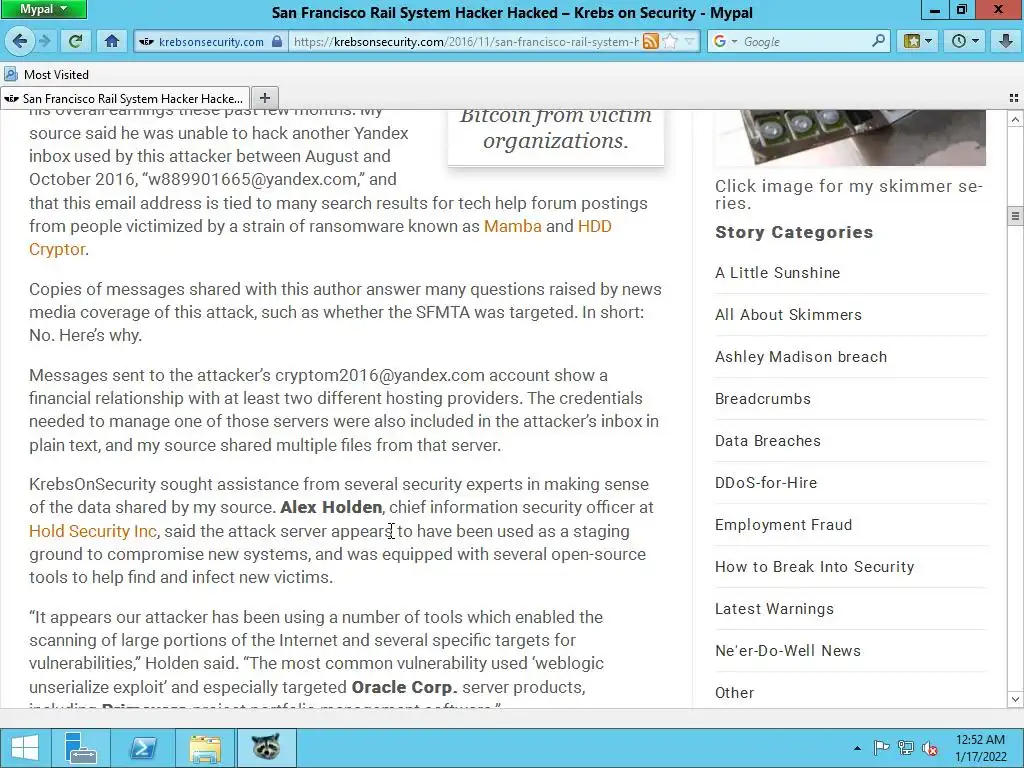The image size is (1024, 768).
Task: Open the Hold Security Inc link
Action: [93, 531]
